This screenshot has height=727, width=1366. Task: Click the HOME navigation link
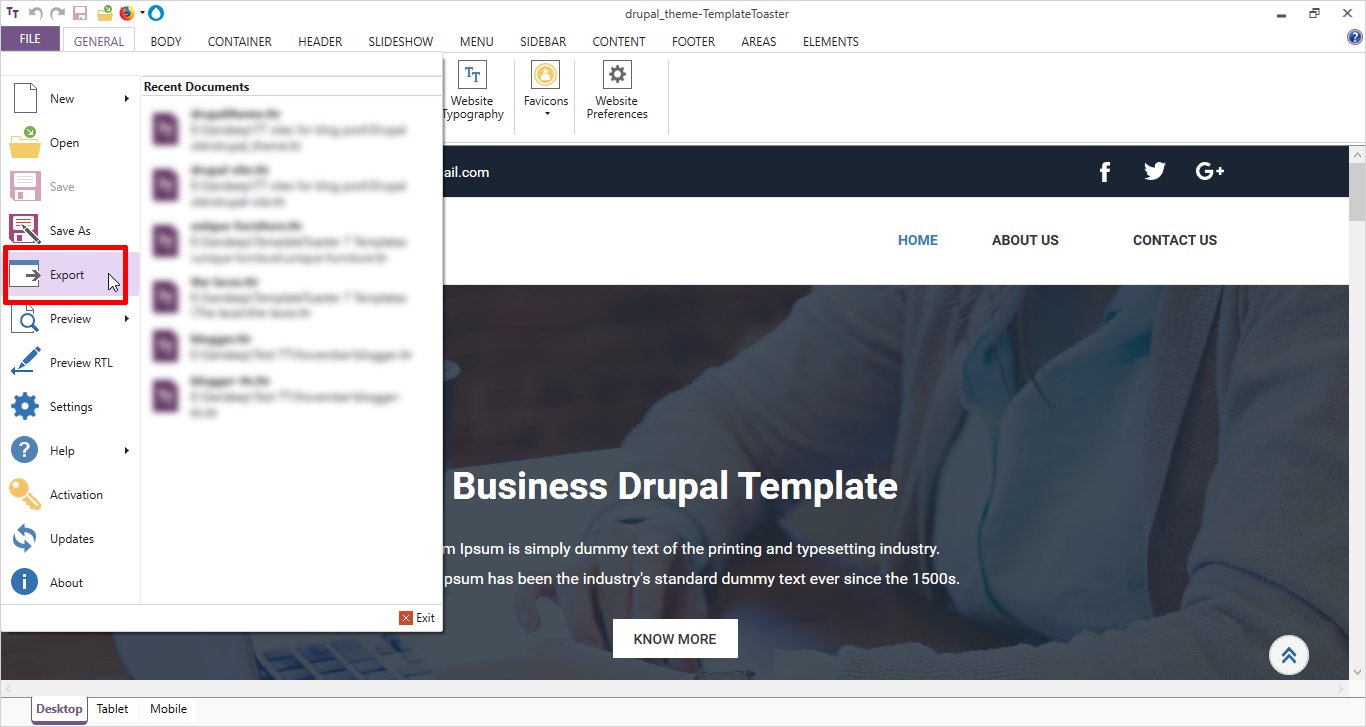[x=918, y=240]
